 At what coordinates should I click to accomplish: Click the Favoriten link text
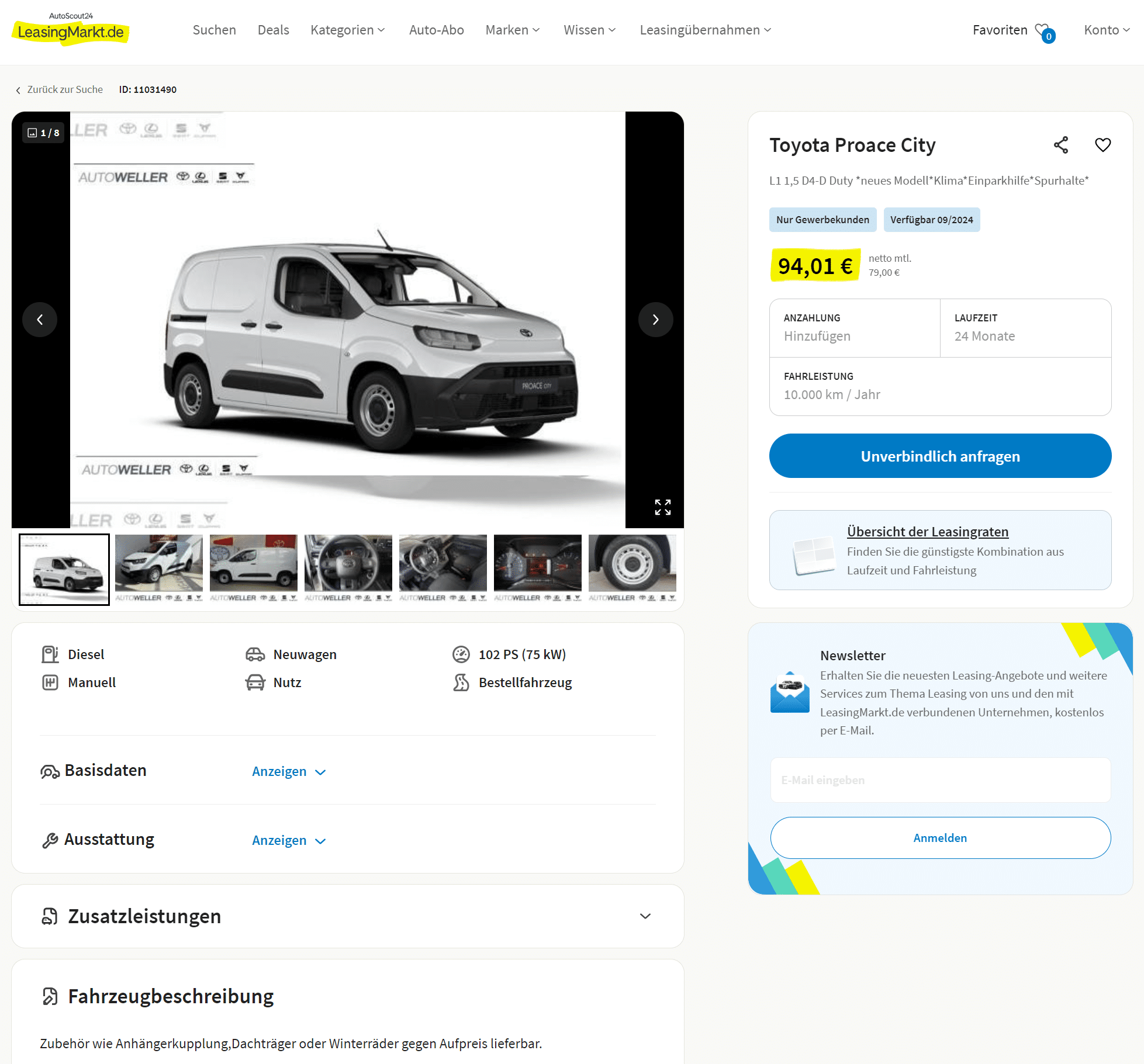(1000, 30)
